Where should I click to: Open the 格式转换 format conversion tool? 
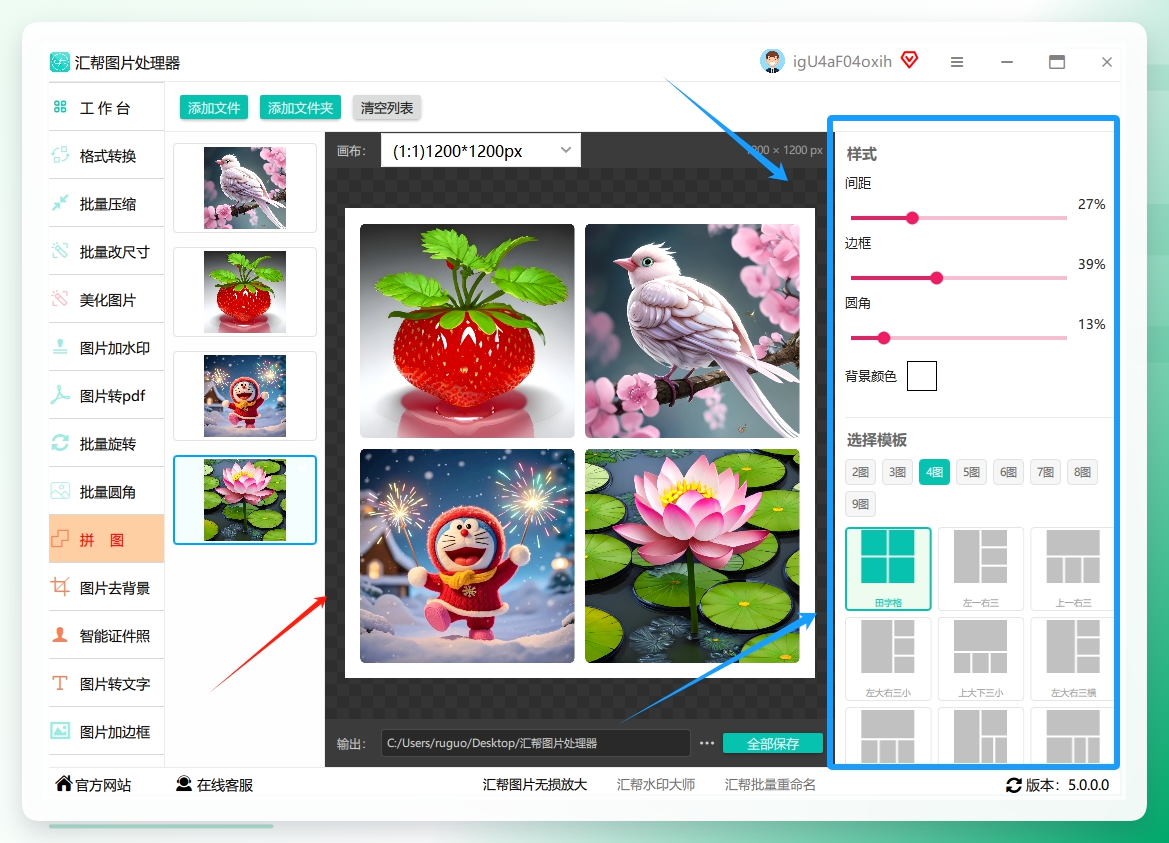(107, 156)
